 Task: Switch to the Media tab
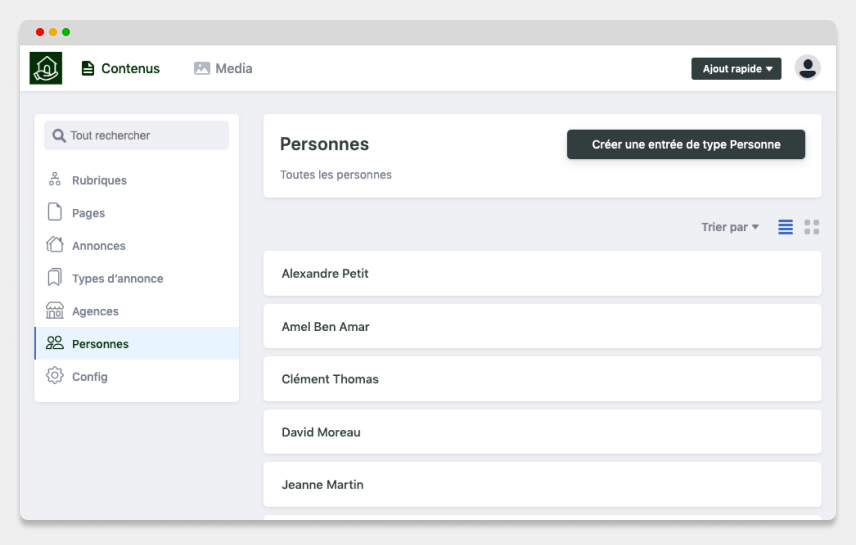click(x=223, y=69)
